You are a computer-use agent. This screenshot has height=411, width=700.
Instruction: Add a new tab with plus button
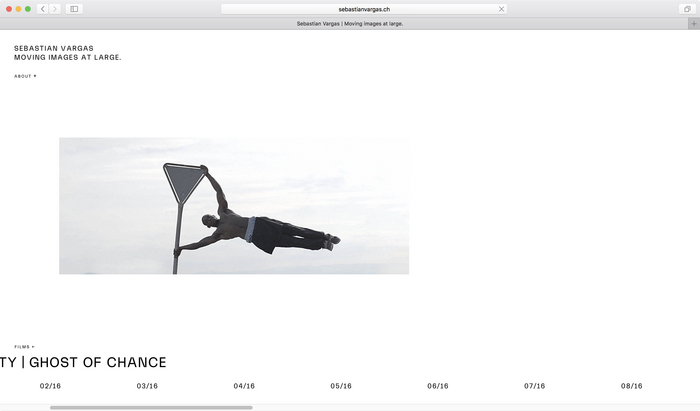pos(694,24)
